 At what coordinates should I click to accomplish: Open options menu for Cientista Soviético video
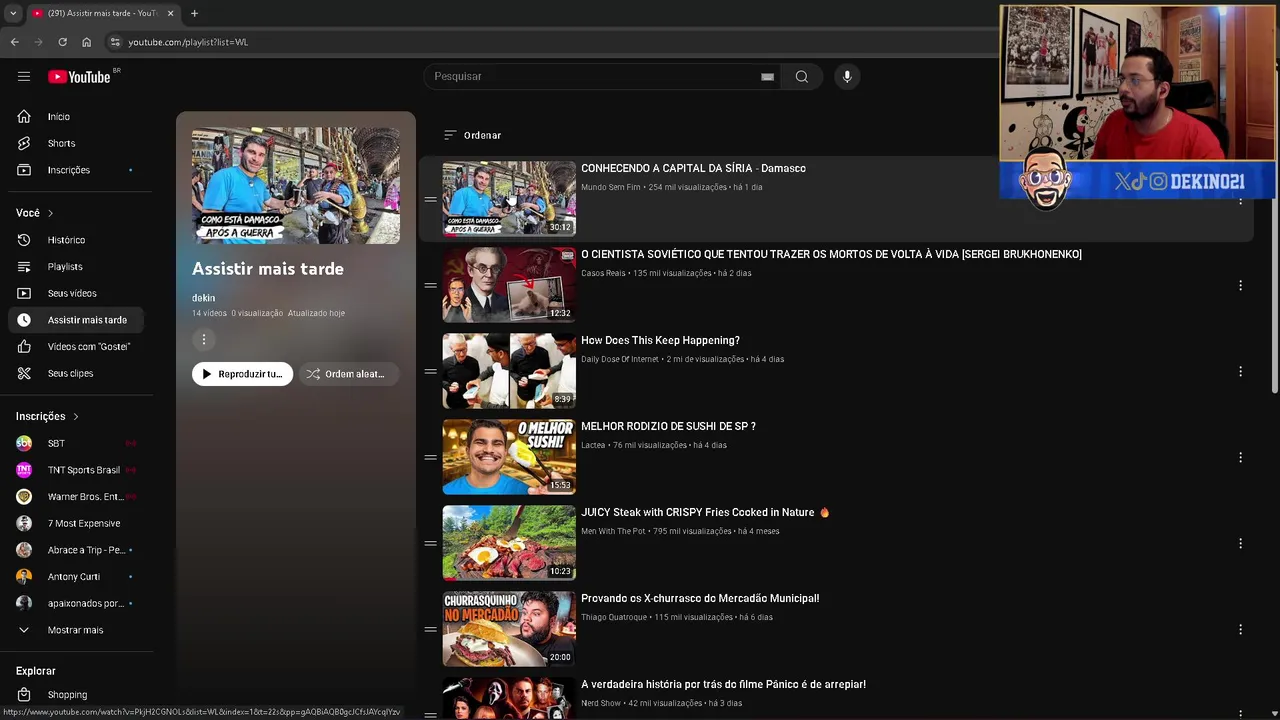pos(1240,286)
